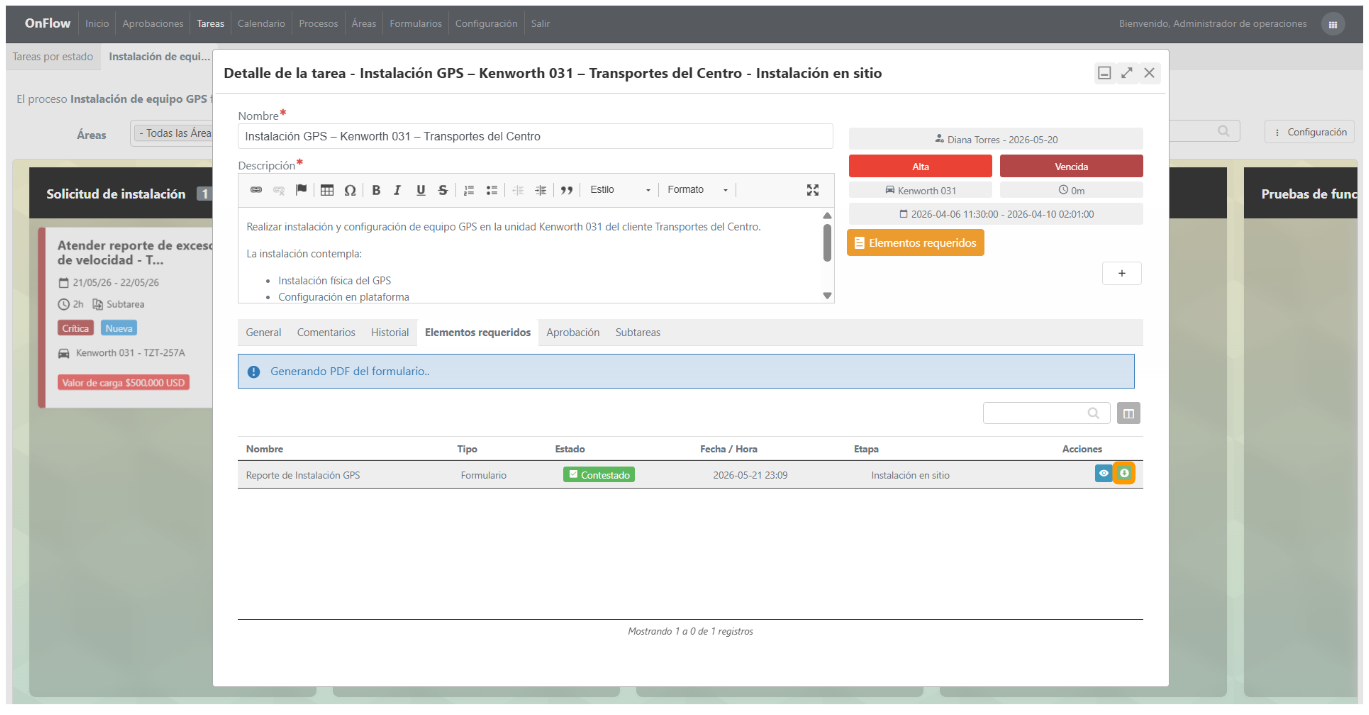Click the anchor flag icon in editor
The image size is (1369, 715).
[301, 190]
